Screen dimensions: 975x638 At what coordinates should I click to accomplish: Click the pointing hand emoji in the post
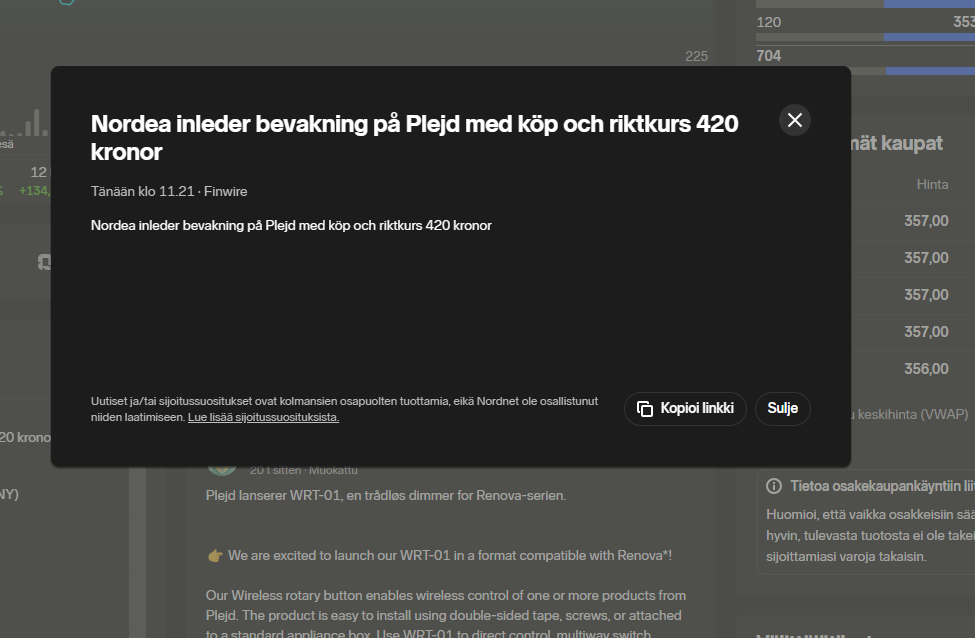214,555
